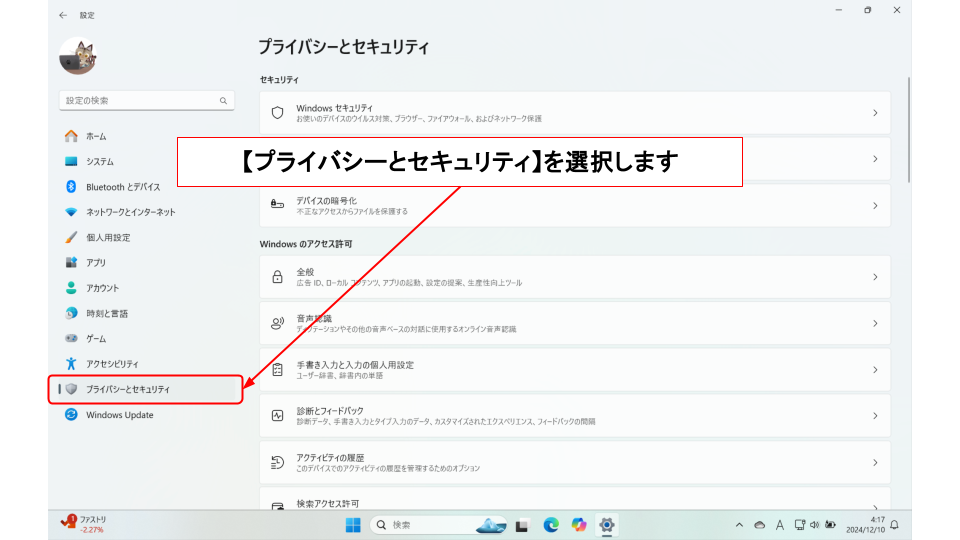Open 診断とフィードバック settings
Image resolution: width=960 pixels, height=540 pixels.
pos(574,415)
